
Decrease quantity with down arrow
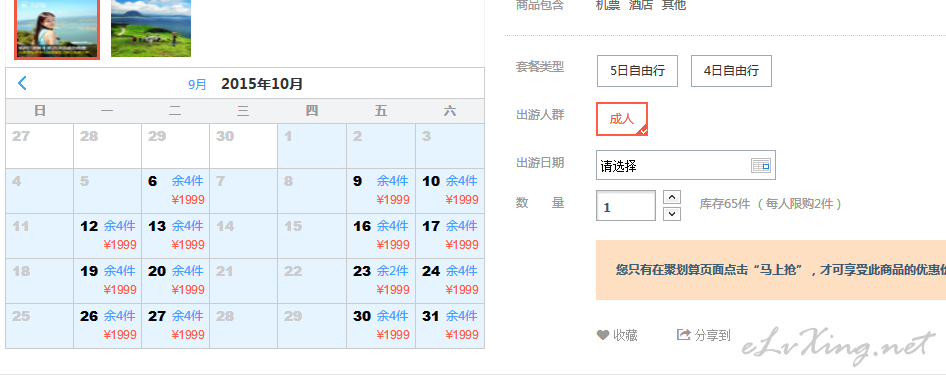672,214
